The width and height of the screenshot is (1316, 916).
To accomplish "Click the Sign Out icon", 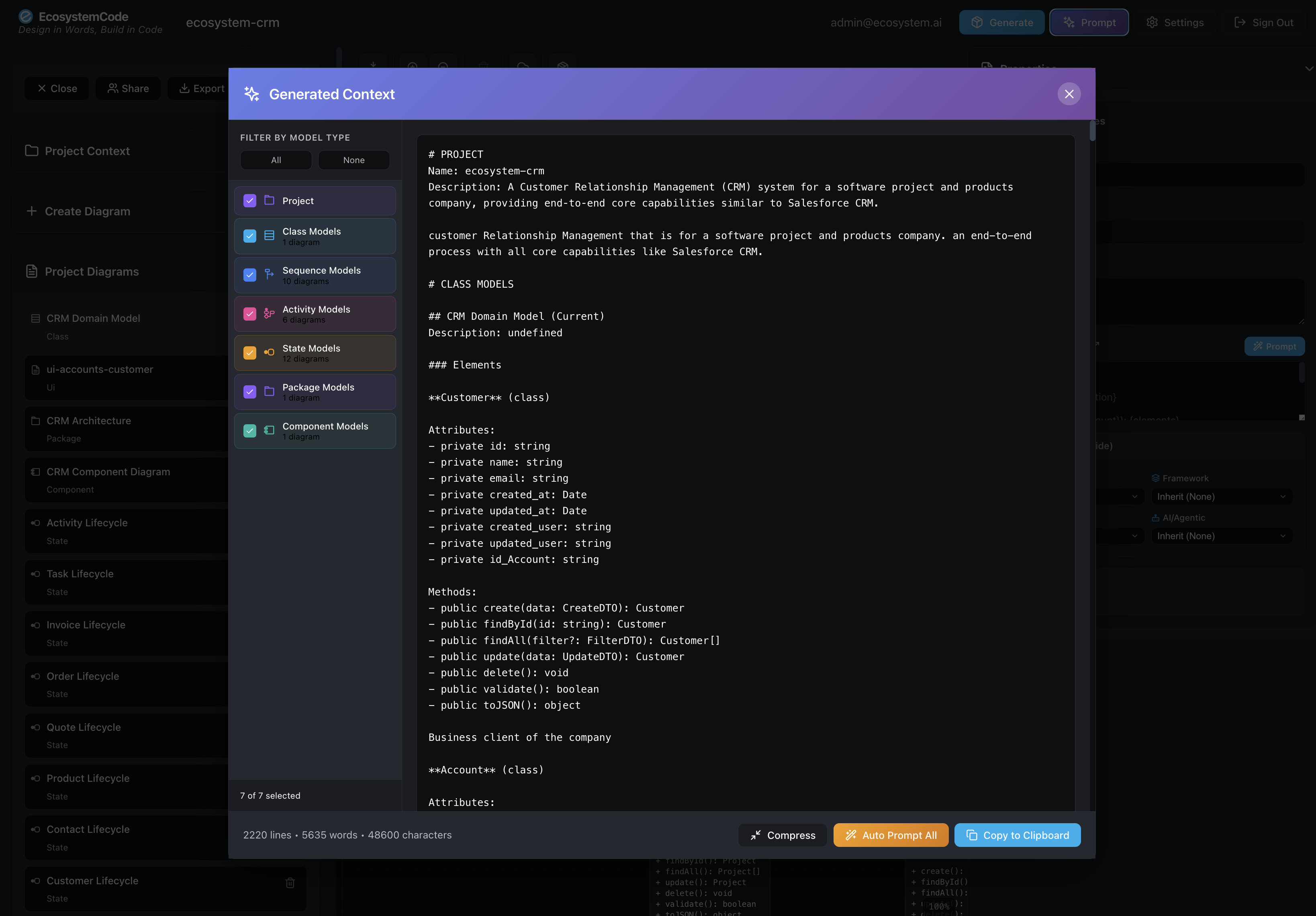I will click(x=1240, y=22).
